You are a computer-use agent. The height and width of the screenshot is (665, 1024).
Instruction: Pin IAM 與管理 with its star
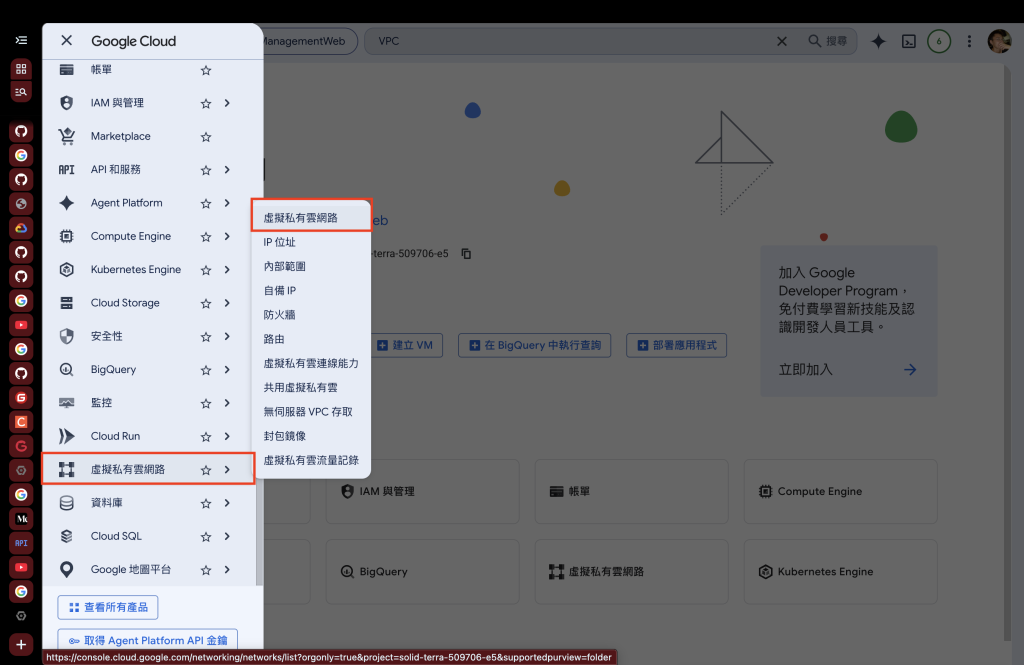click(206, 103)
